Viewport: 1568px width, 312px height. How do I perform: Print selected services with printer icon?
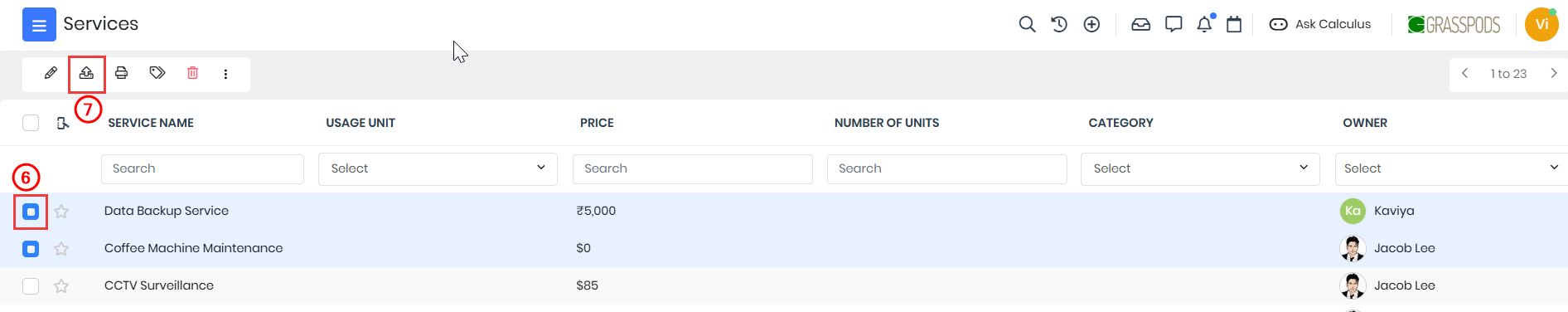tap(122, 73)
